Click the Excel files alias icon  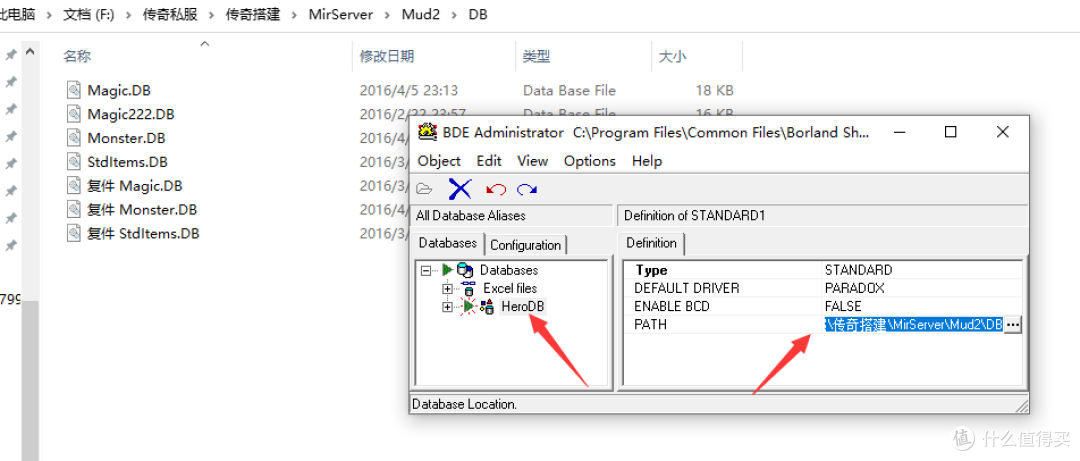click(x=468, y=288)
